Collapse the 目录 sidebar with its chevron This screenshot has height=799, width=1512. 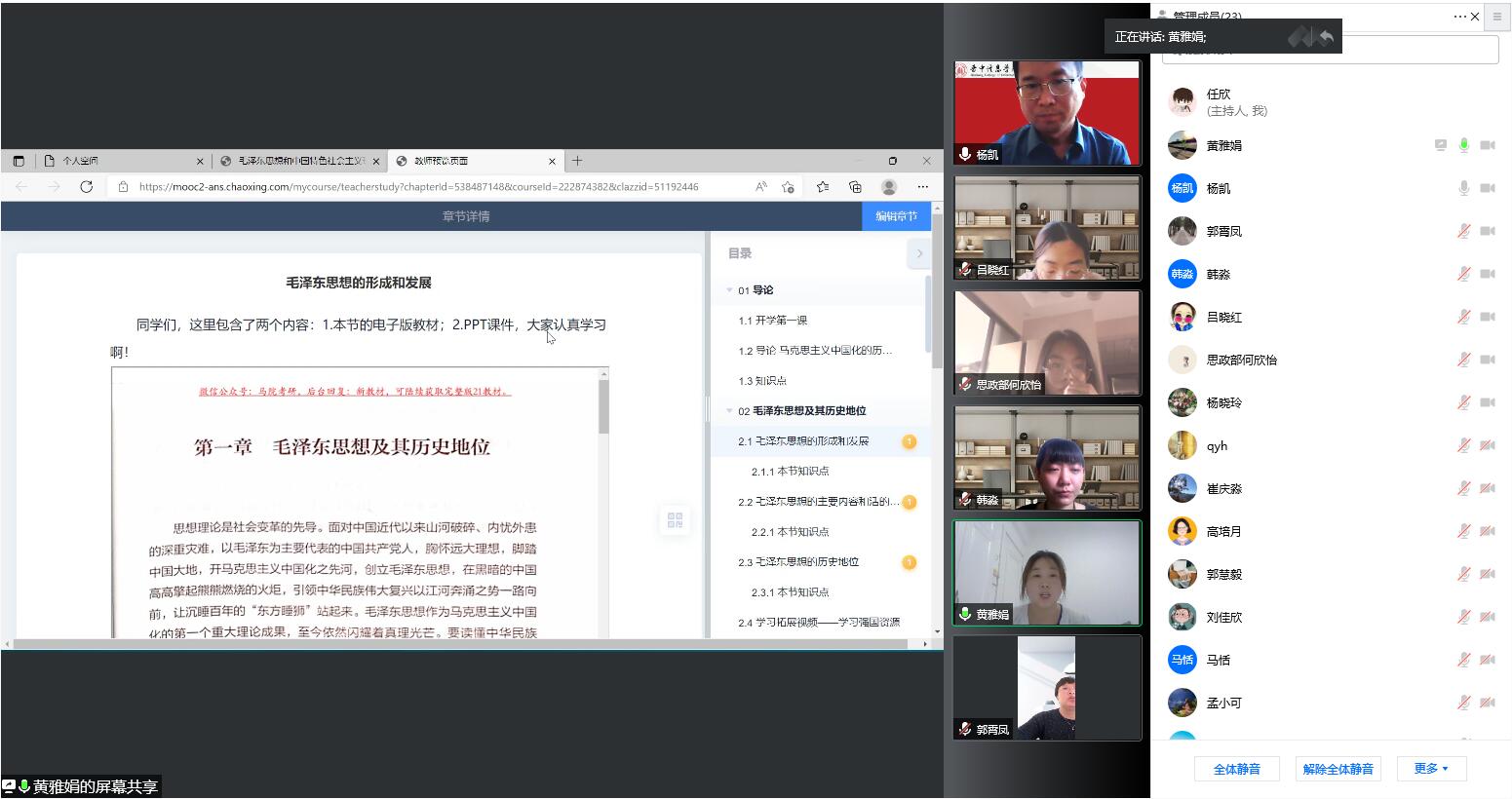(917, 252)
